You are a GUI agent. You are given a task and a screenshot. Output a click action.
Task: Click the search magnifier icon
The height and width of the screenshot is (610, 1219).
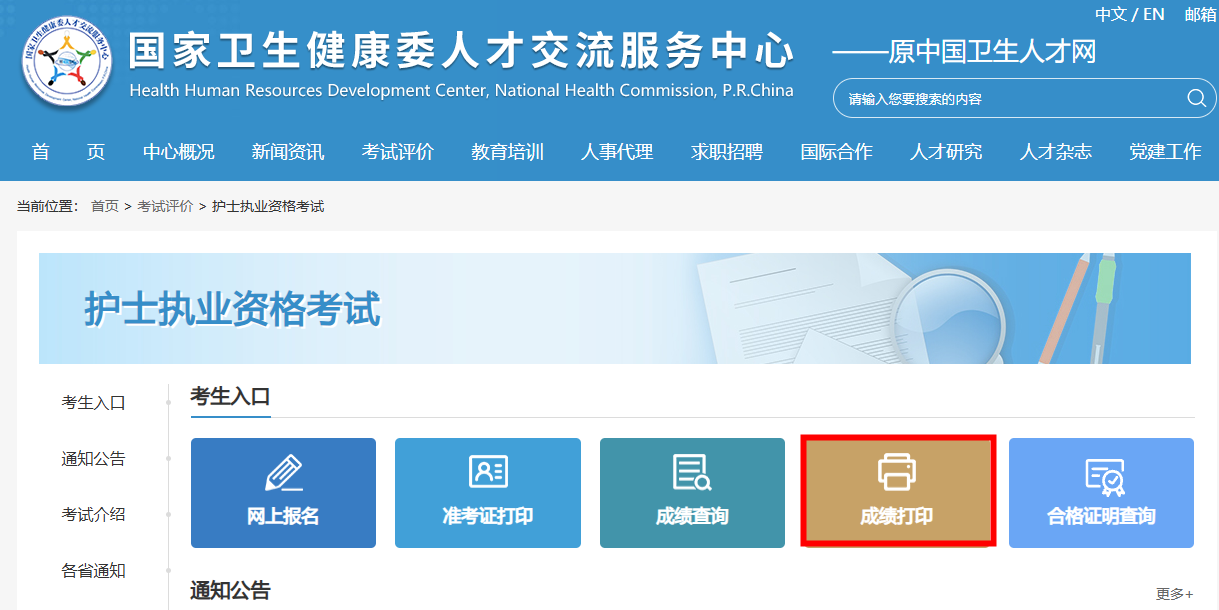tap(1196, 98)
